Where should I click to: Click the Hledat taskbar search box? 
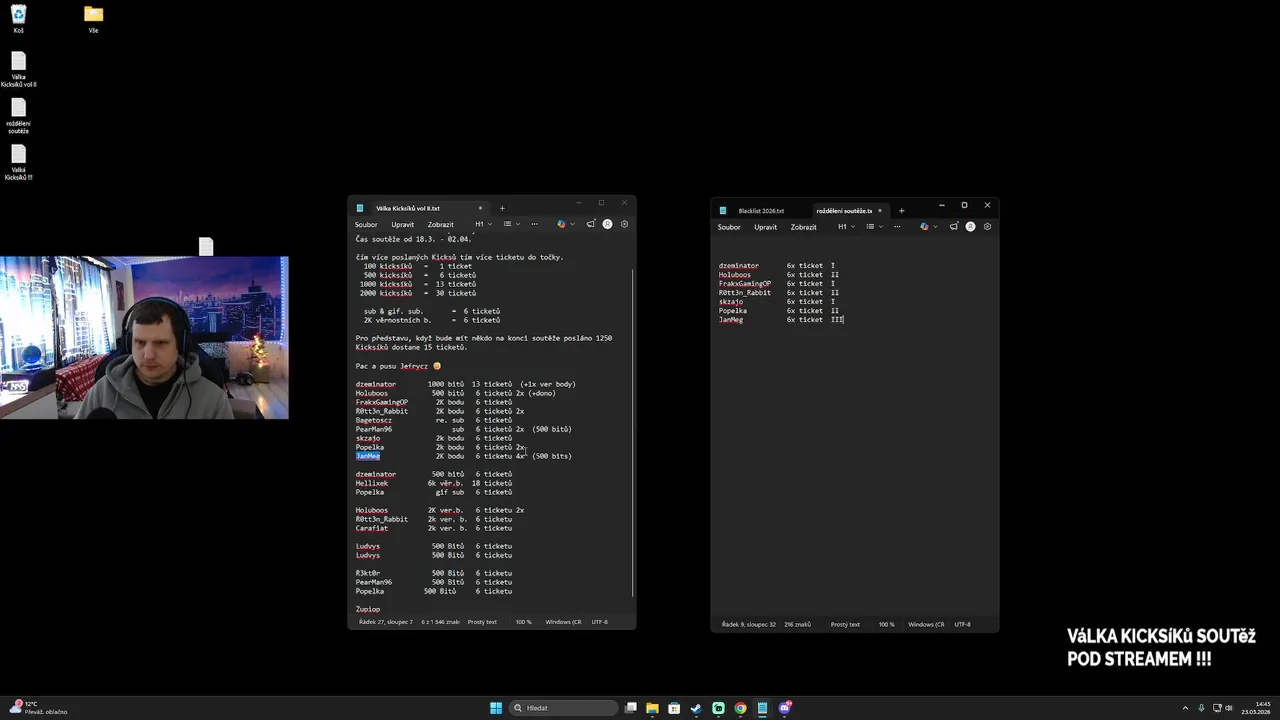(562, 708)
